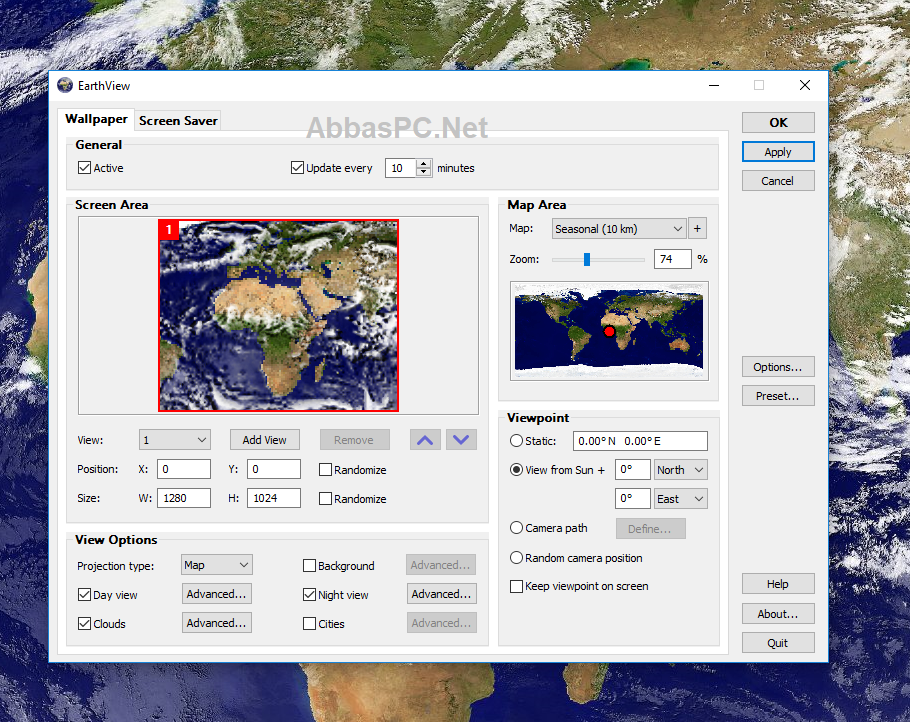Click the Zoom percentage field showing 74
The height and width of the screenshot is (722, 910).
click(673, 259)
